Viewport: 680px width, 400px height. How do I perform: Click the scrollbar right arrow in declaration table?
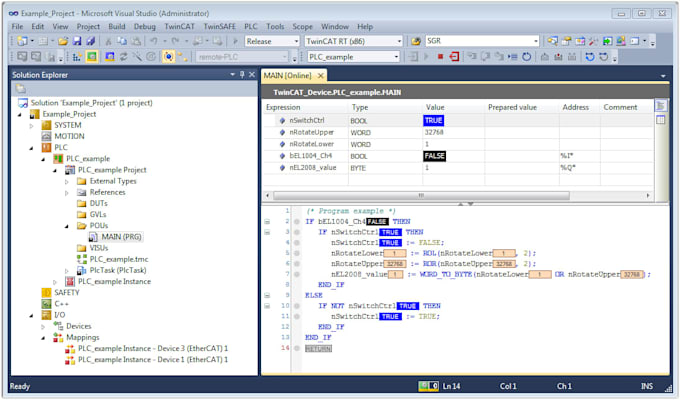(648, 196)
